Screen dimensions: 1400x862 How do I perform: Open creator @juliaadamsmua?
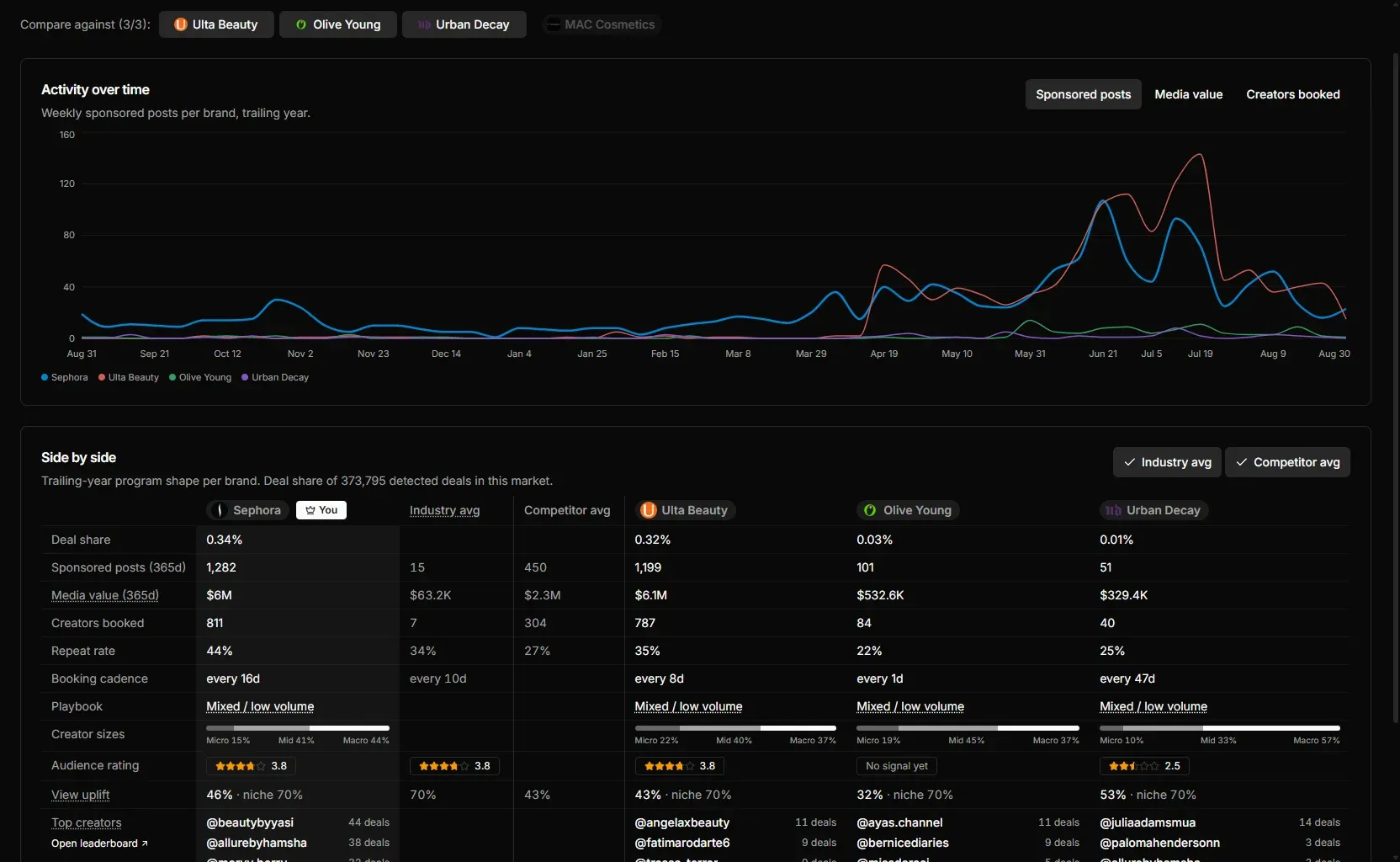(x=1148, y=822)
